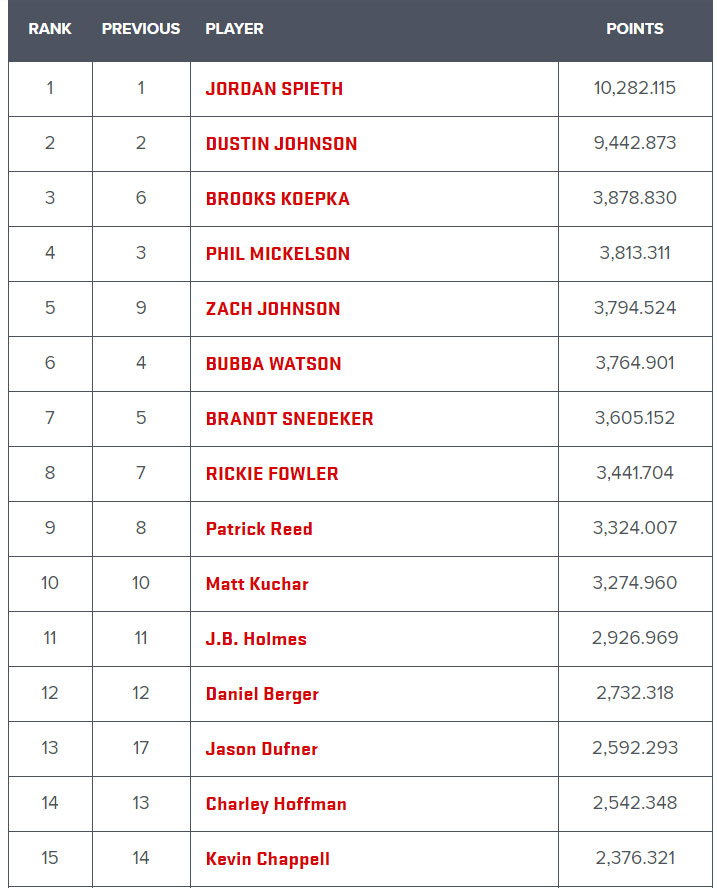Open Dustin Johnson player link
Viewport: 717px width, 888px height.
[281, 144]
